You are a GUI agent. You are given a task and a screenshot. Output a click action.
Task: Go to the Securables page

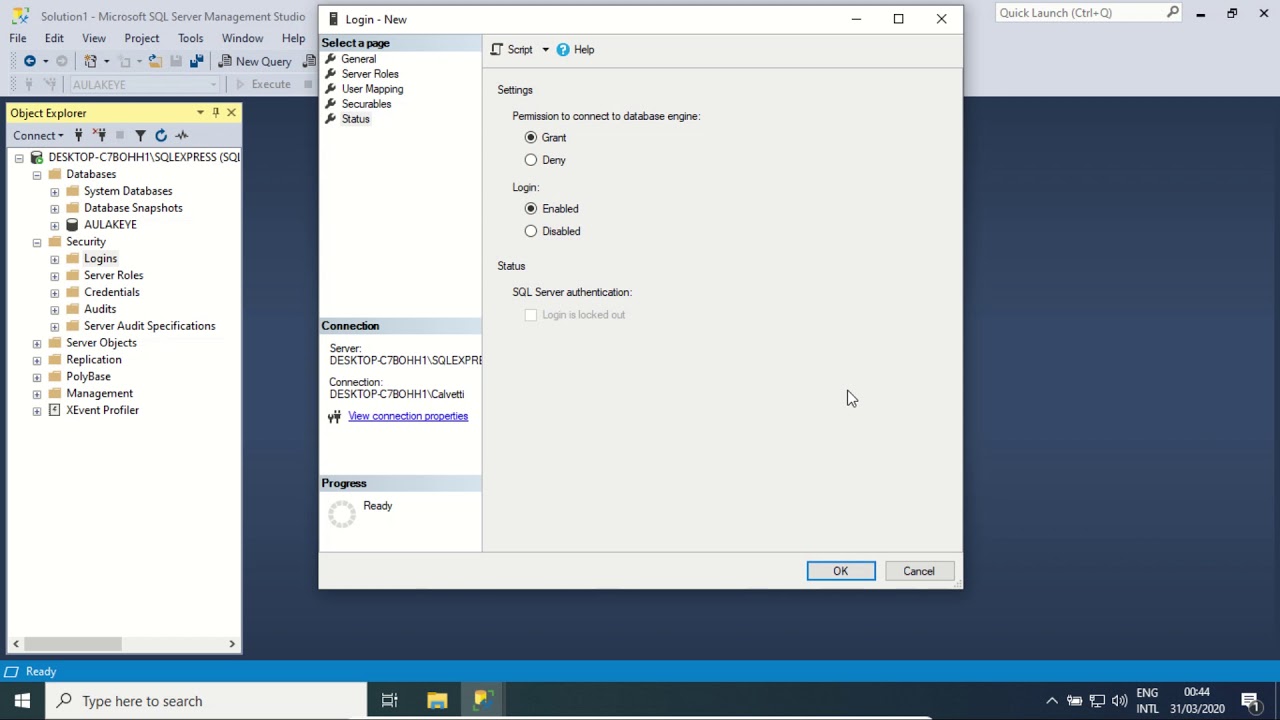[366, 104]
